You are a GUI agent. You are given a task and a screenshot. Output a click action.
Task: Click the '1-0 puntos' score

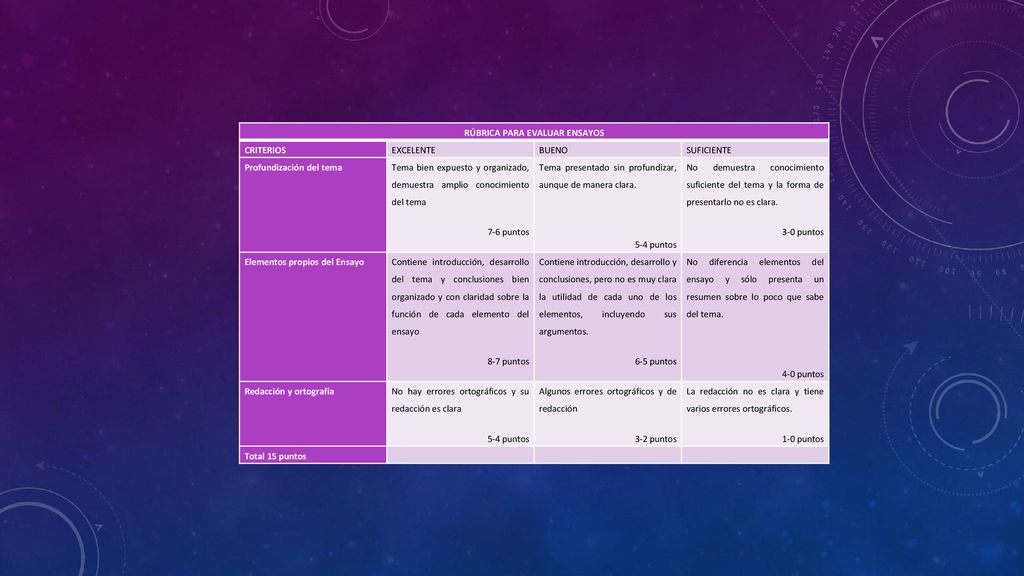click(803, 439)
